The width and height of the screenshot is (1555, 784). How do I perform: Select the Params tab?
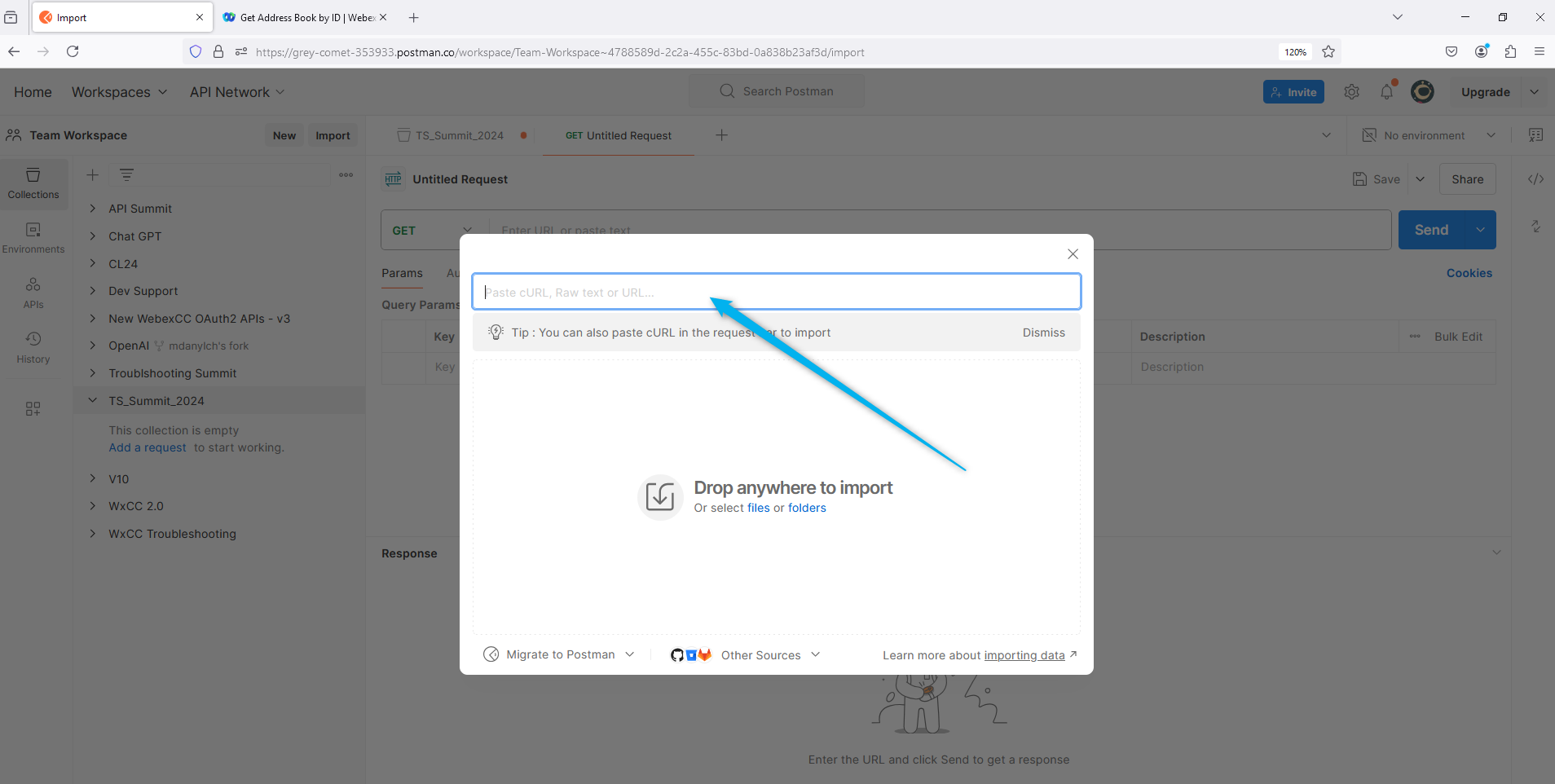tap(402, 273)
